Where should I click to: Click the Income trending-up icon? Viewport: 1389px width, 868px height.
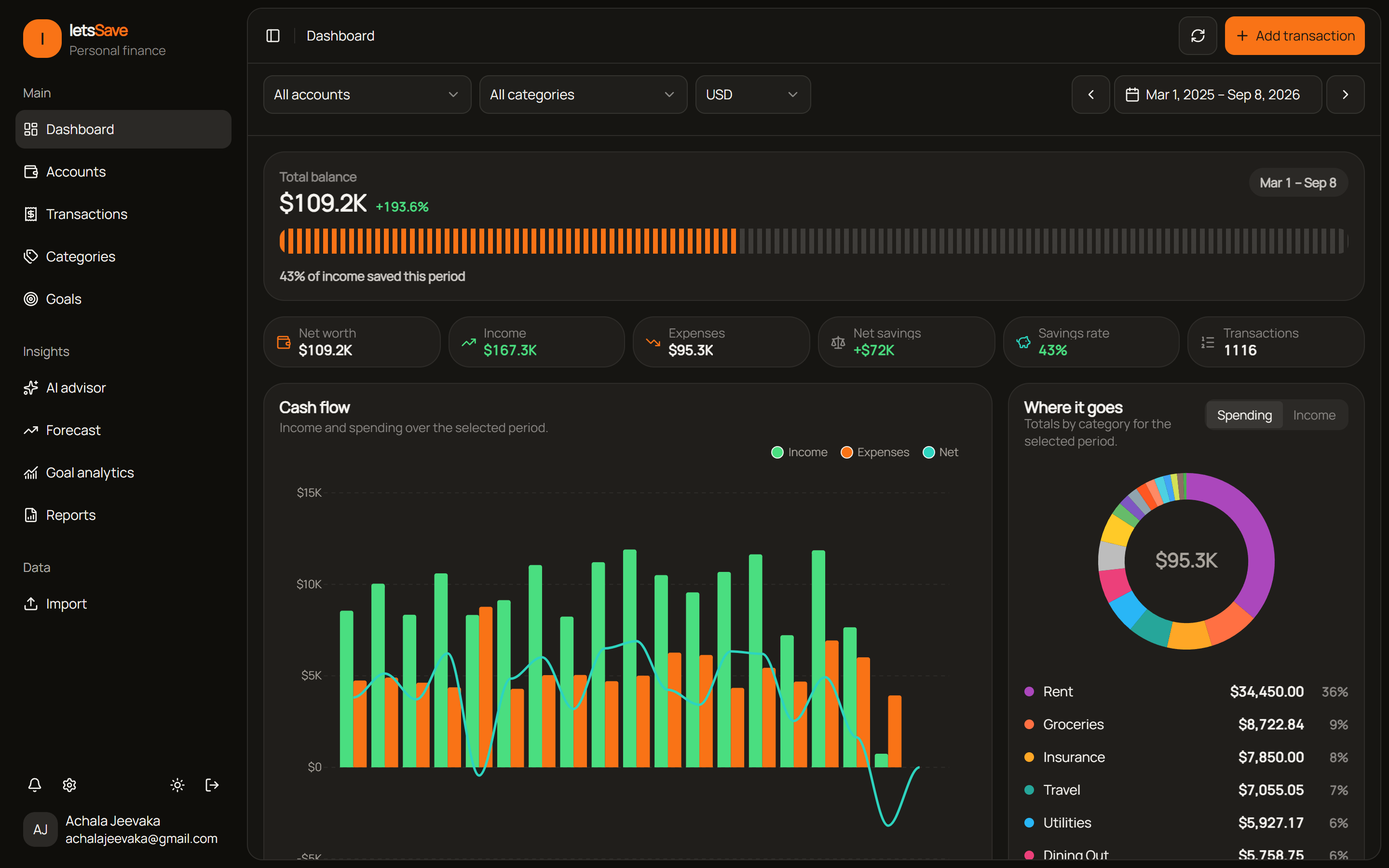pyautogui.click(x=468, y=342)
